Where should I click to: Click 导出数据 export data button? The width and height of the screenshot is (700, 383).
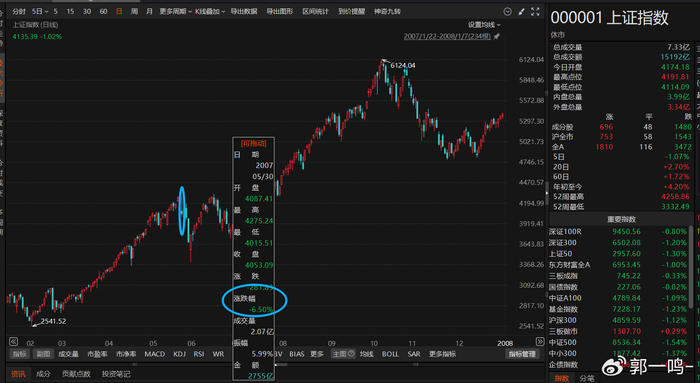click(x=244, y=12)
